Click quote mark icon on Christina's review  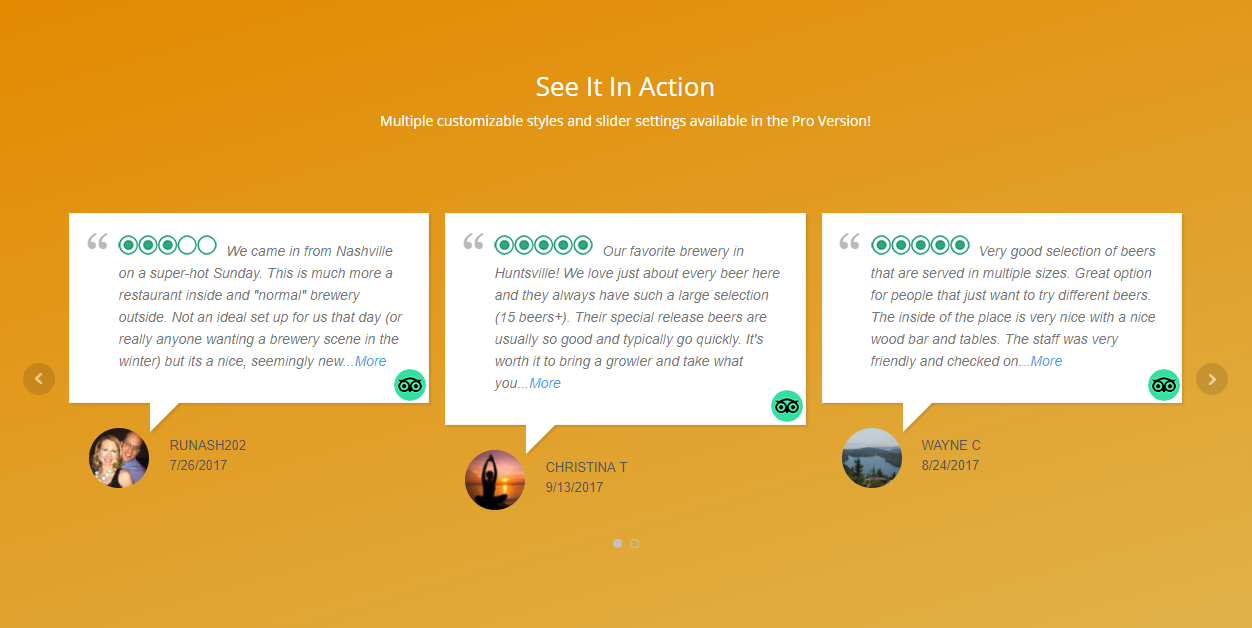click(x=473, y=242)
